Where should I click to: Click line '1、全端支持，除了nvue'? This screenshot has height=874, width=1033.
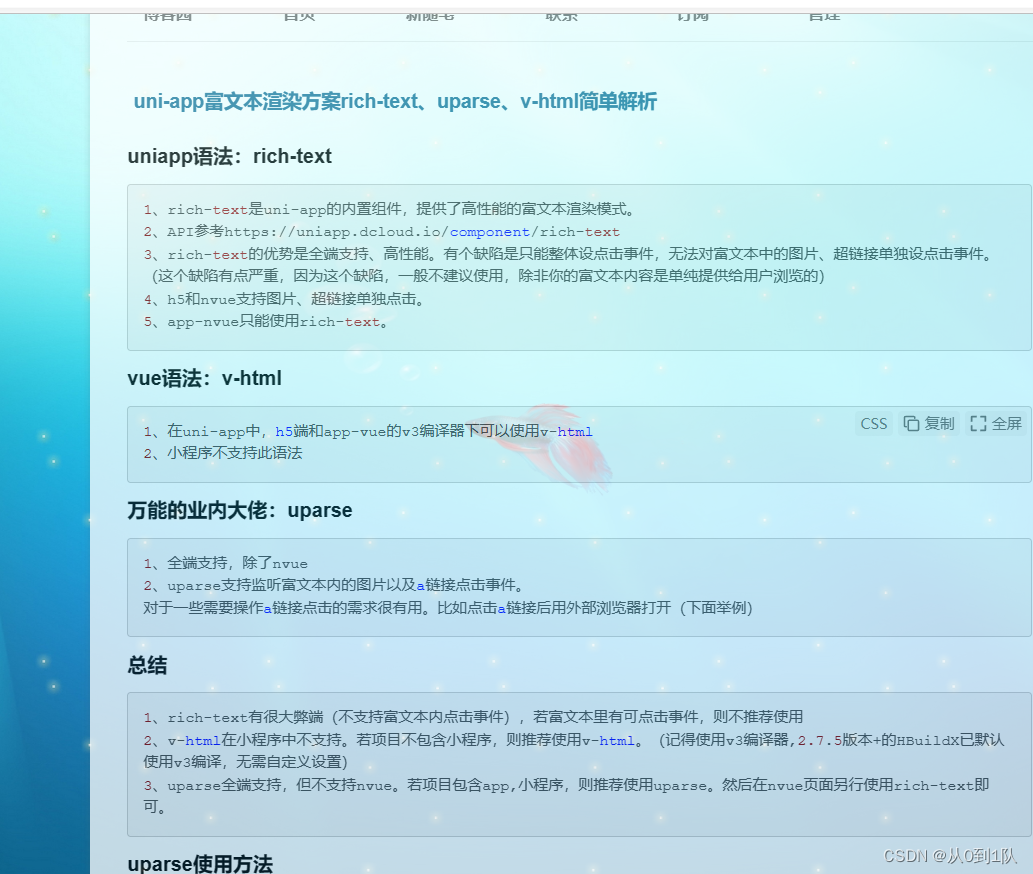(x=225, y=563)
